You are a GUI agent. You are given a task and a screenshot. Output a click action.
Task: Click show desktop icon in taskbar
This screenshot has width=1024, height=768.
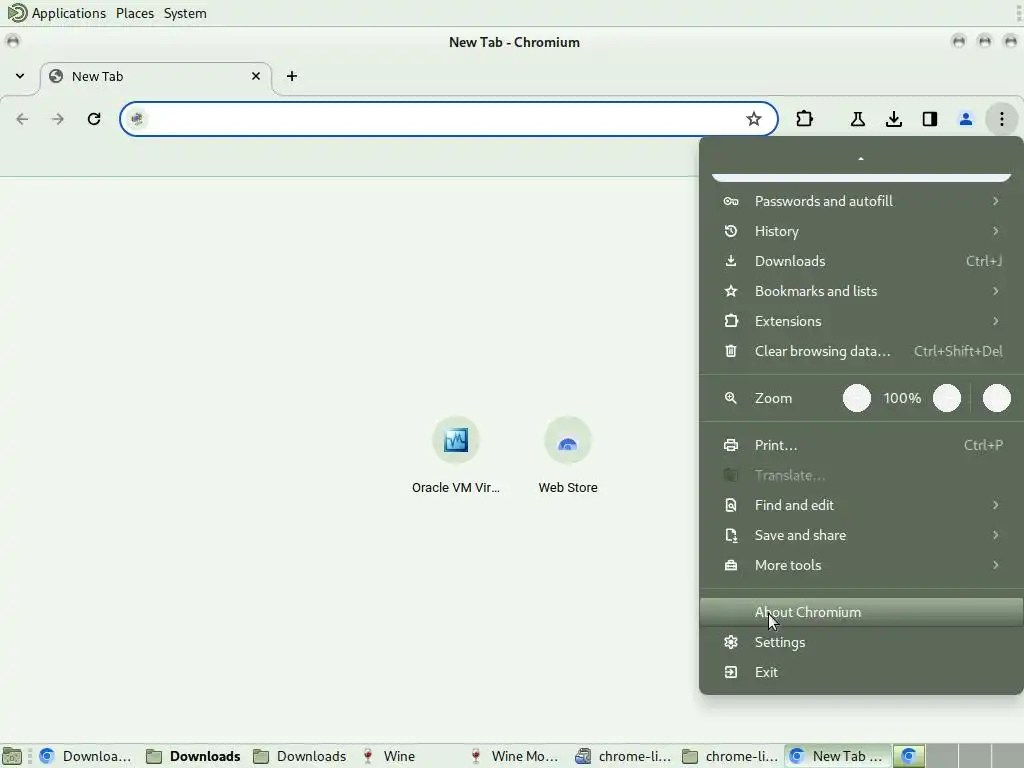pyautogui.click(x=12, y=756)
